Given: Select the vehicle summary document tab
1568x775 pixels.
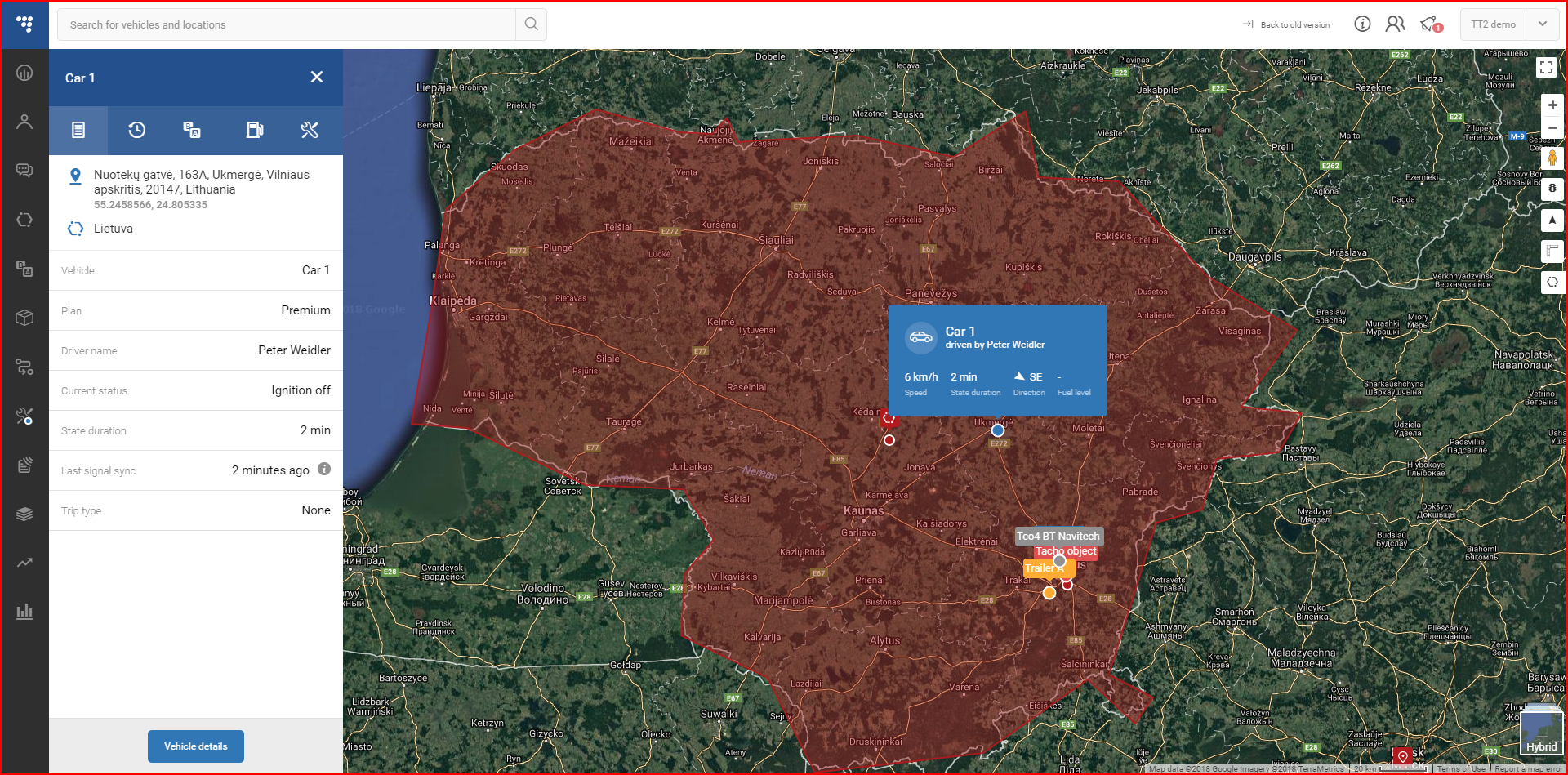Looking at the screenshot, I should pos(78,130).
